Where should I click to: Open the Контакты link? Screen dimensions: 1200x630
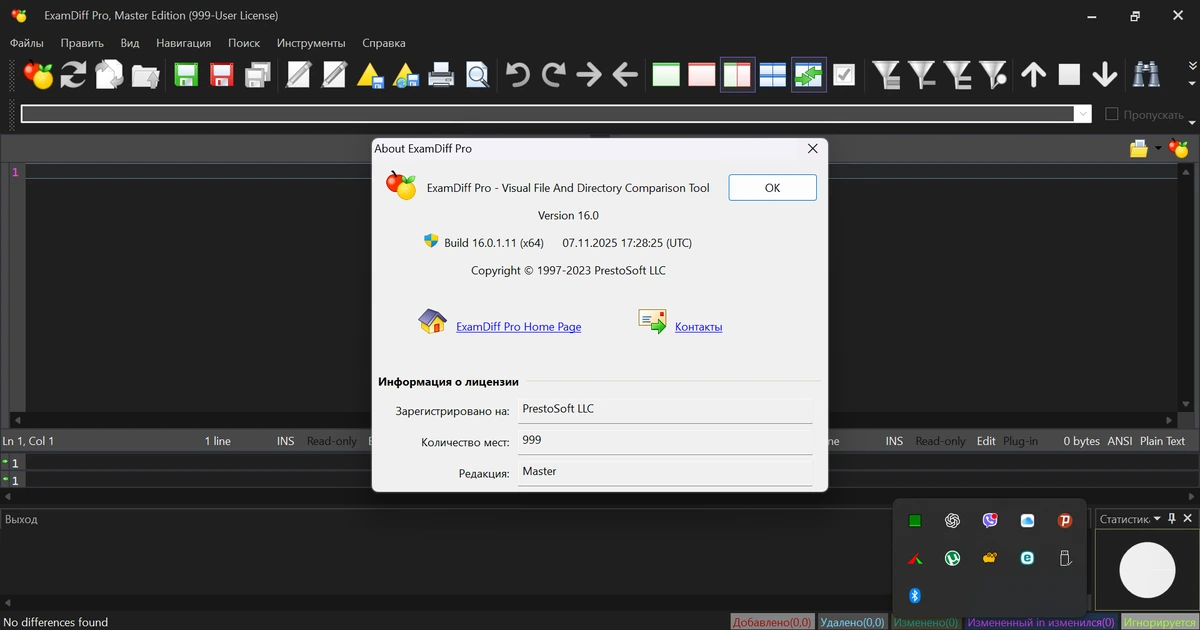tap(698, 327)
